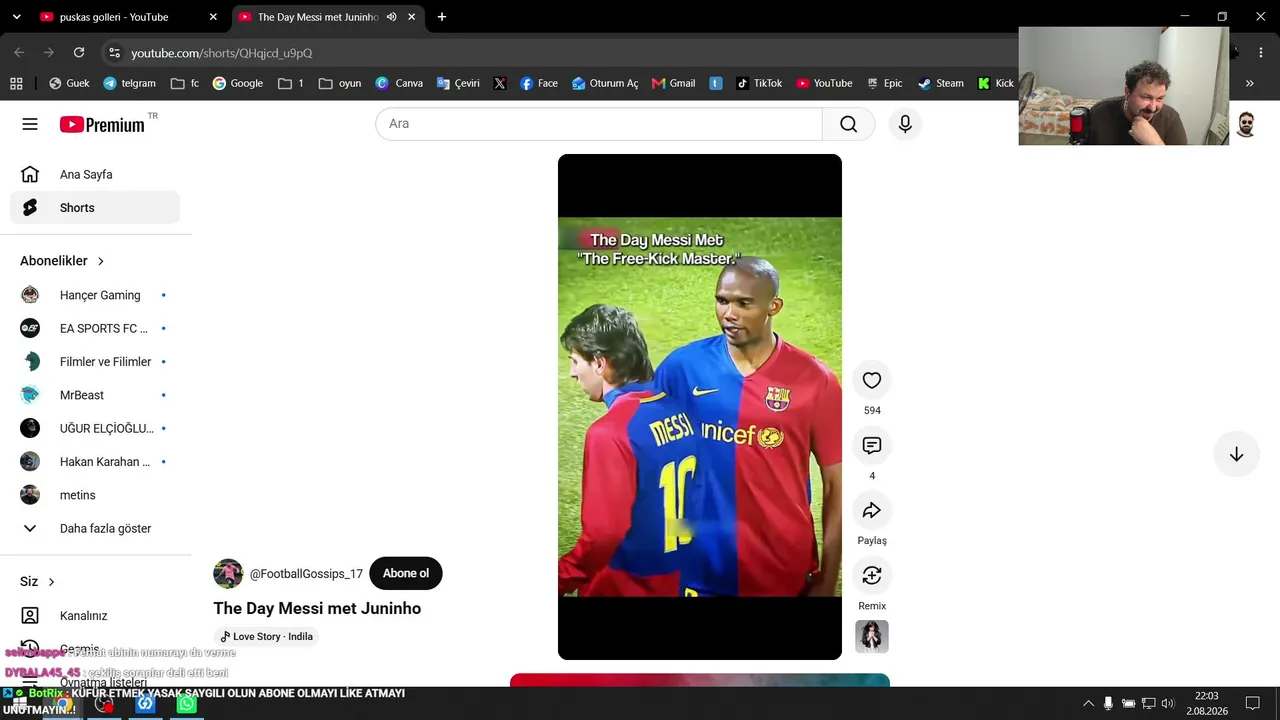
Task: Open the Steam bookmark
Action: click(x=941, y=83)
